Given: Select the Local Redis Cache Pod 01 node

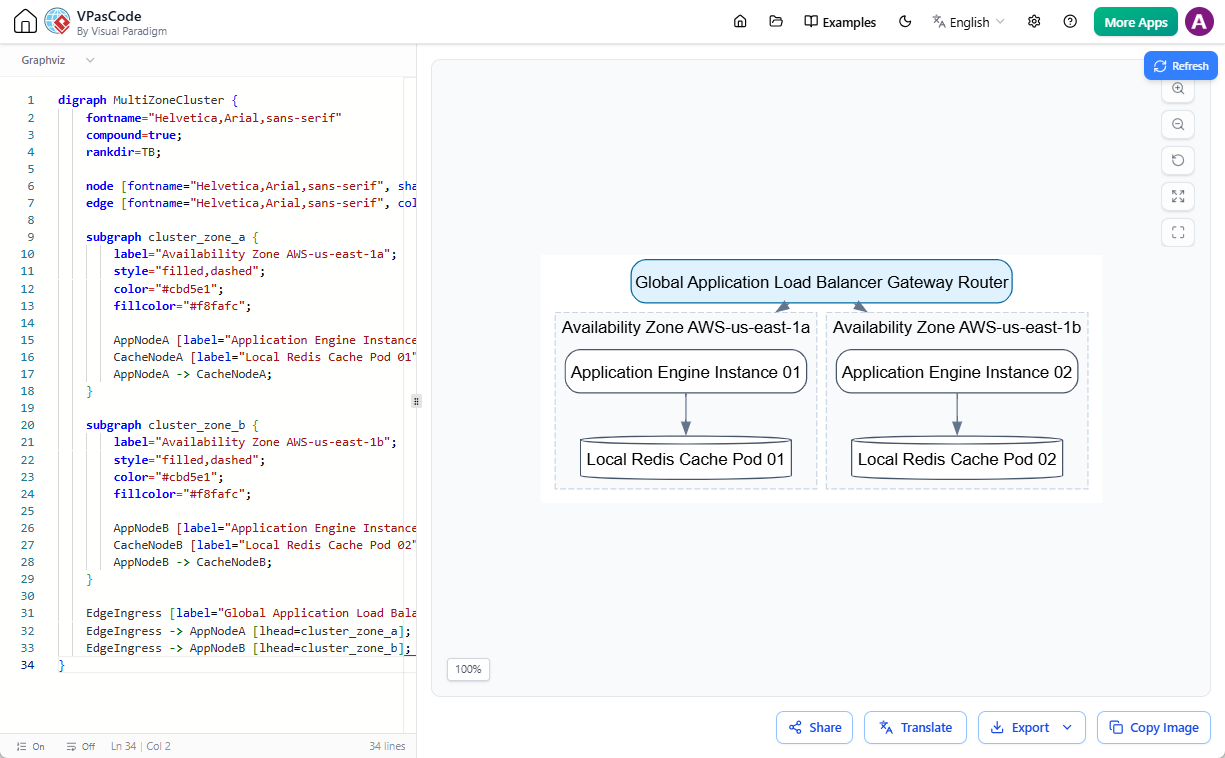Looking at the screenshot, I should 686,459.
